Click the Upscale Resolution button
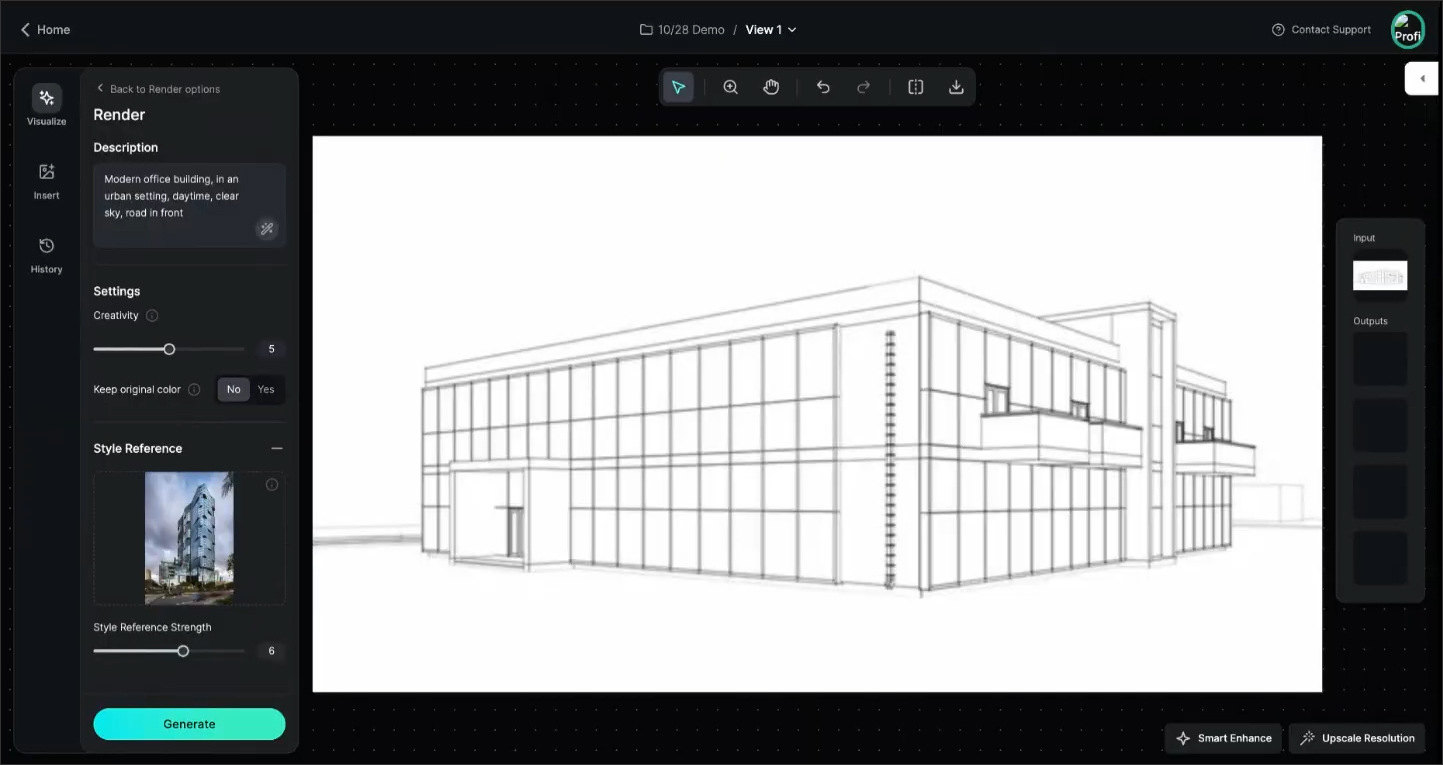The height and width of the screenshot is (765, 1443). pyautogui.click(x=1357, y=738)
